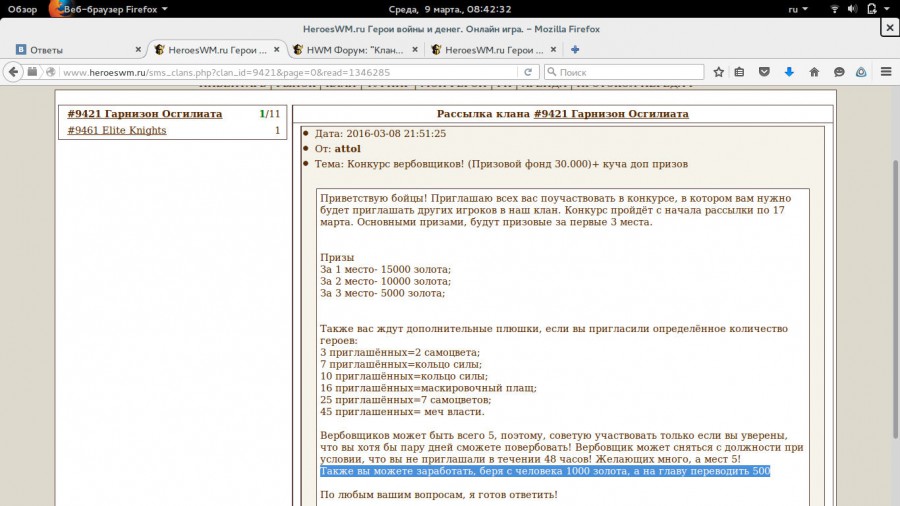The width and height of the screenshot is (900, 506).
Task: Open the Firefox hamburger menu
Action: pyautogui.click(x=886, y=72)
